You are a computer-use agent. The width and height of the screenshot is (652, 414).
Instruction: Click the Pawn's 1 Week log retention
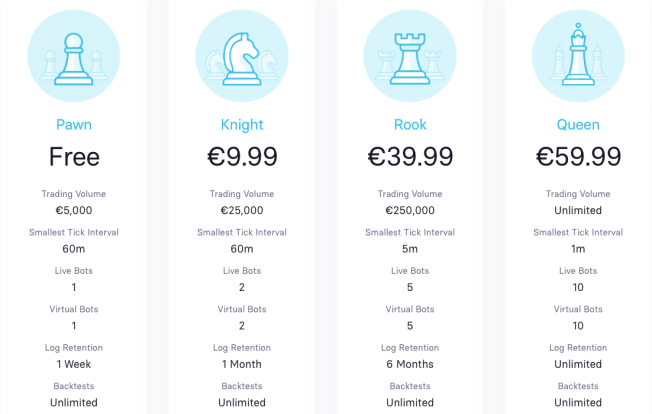(74, 364)
